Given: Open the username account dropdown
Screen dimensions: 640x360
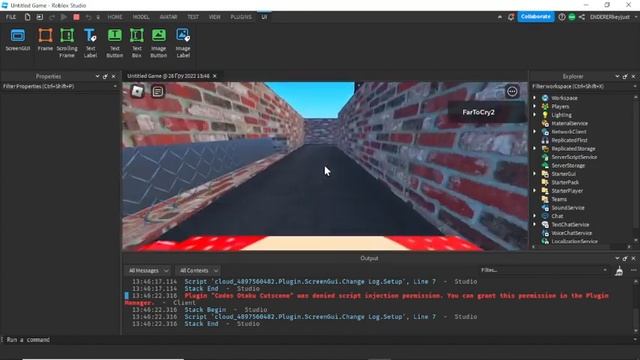Looking at the screenshot, I should [613, 17].
